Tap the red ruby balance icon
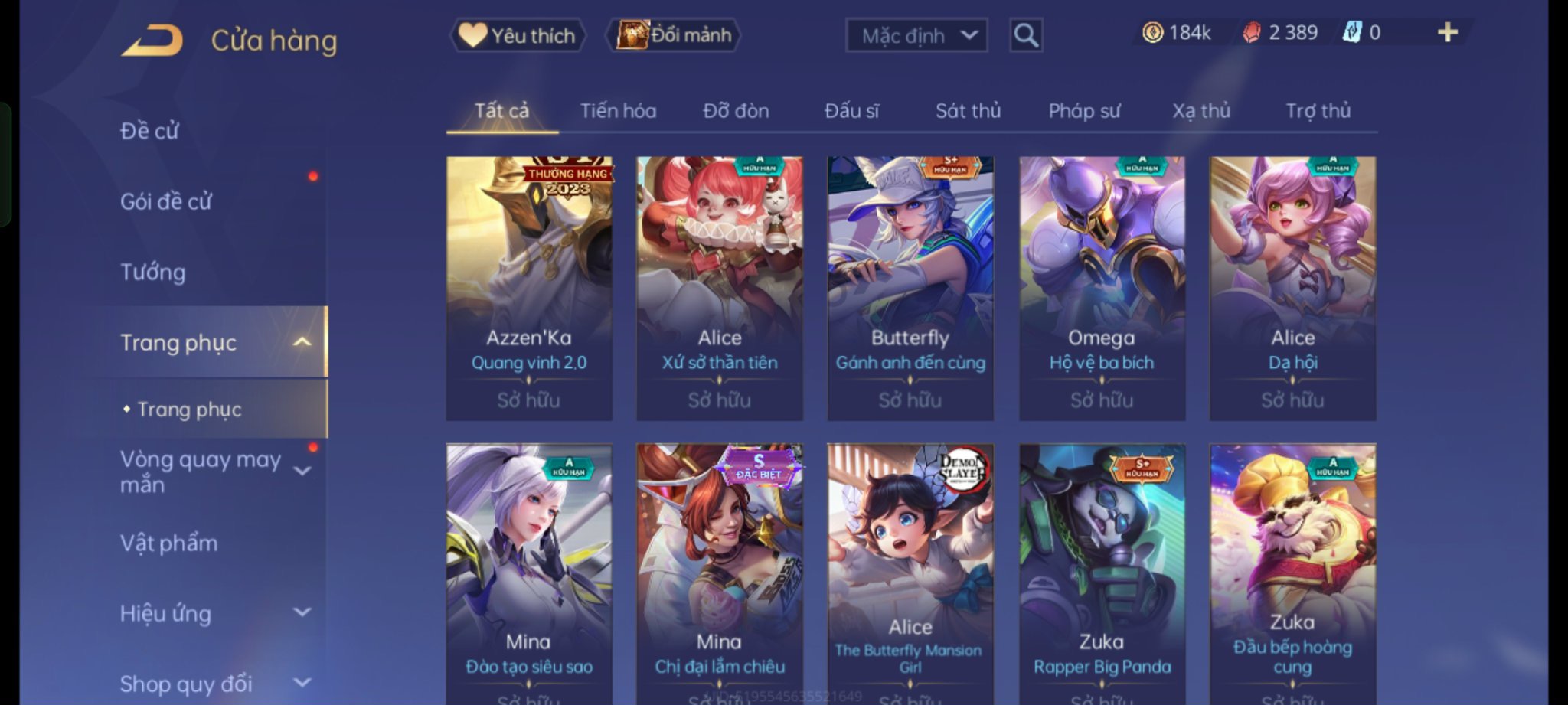The image size is (1568, 705). point(1251,33)
